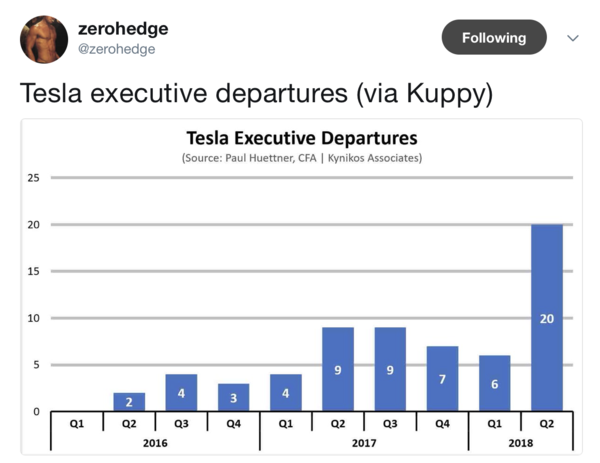Select the 2016 Q3 bar labeled 4
The height and width of the screenshot is (463, 600).
tap(181, 393)
